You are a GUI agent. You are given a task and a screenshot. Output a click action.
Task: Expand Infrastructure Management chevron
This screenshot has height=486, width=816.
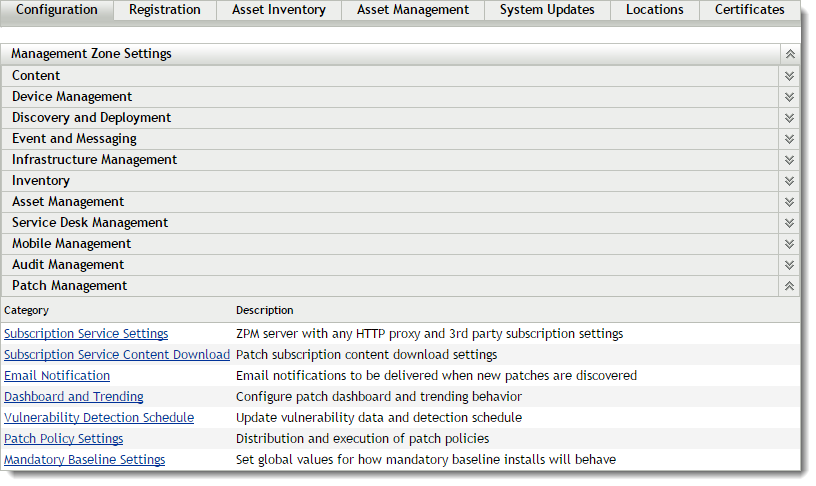789,160
